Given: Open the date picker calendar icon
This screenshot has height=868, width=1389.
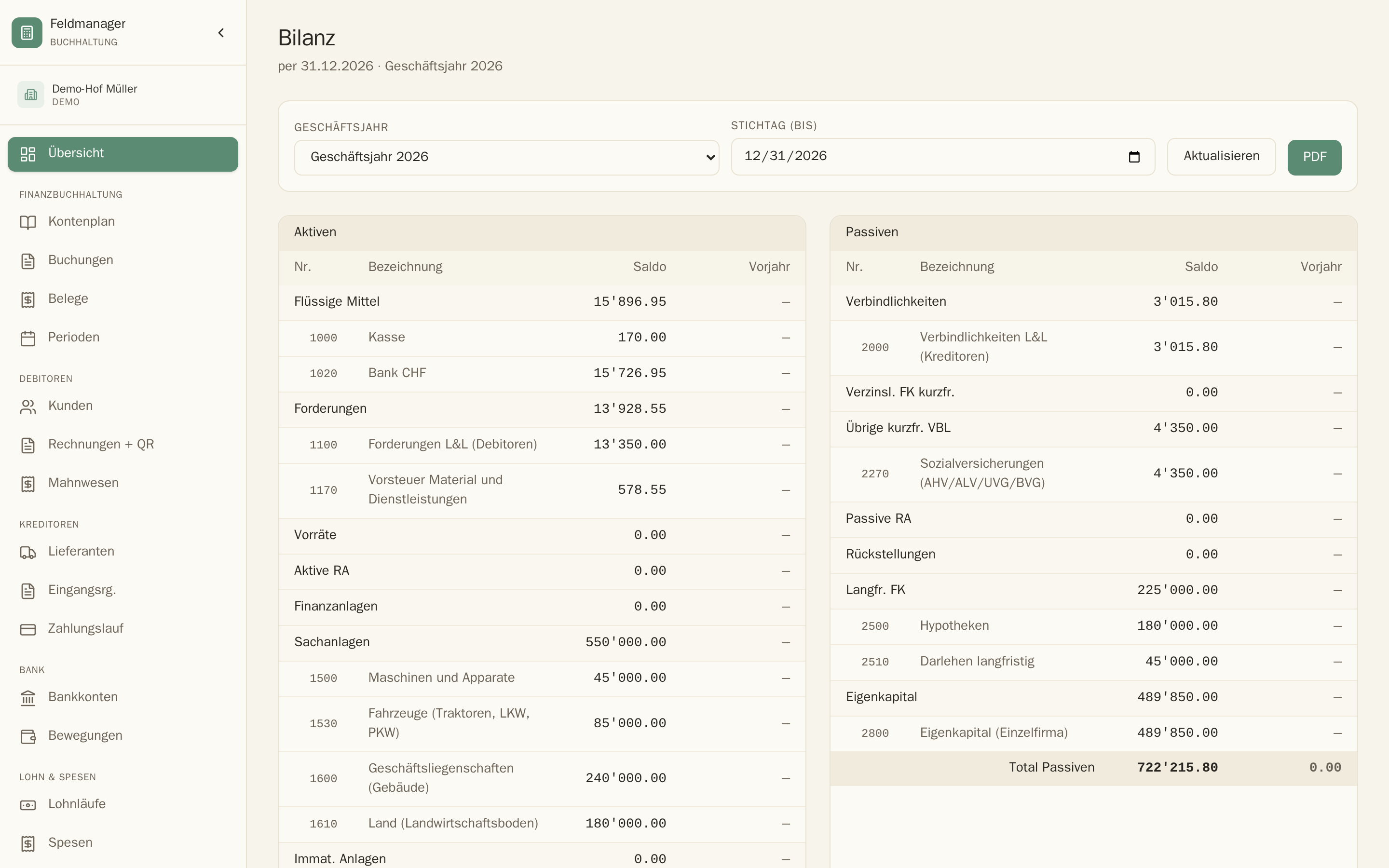Looking at the screenshot, I should 1133,157.
